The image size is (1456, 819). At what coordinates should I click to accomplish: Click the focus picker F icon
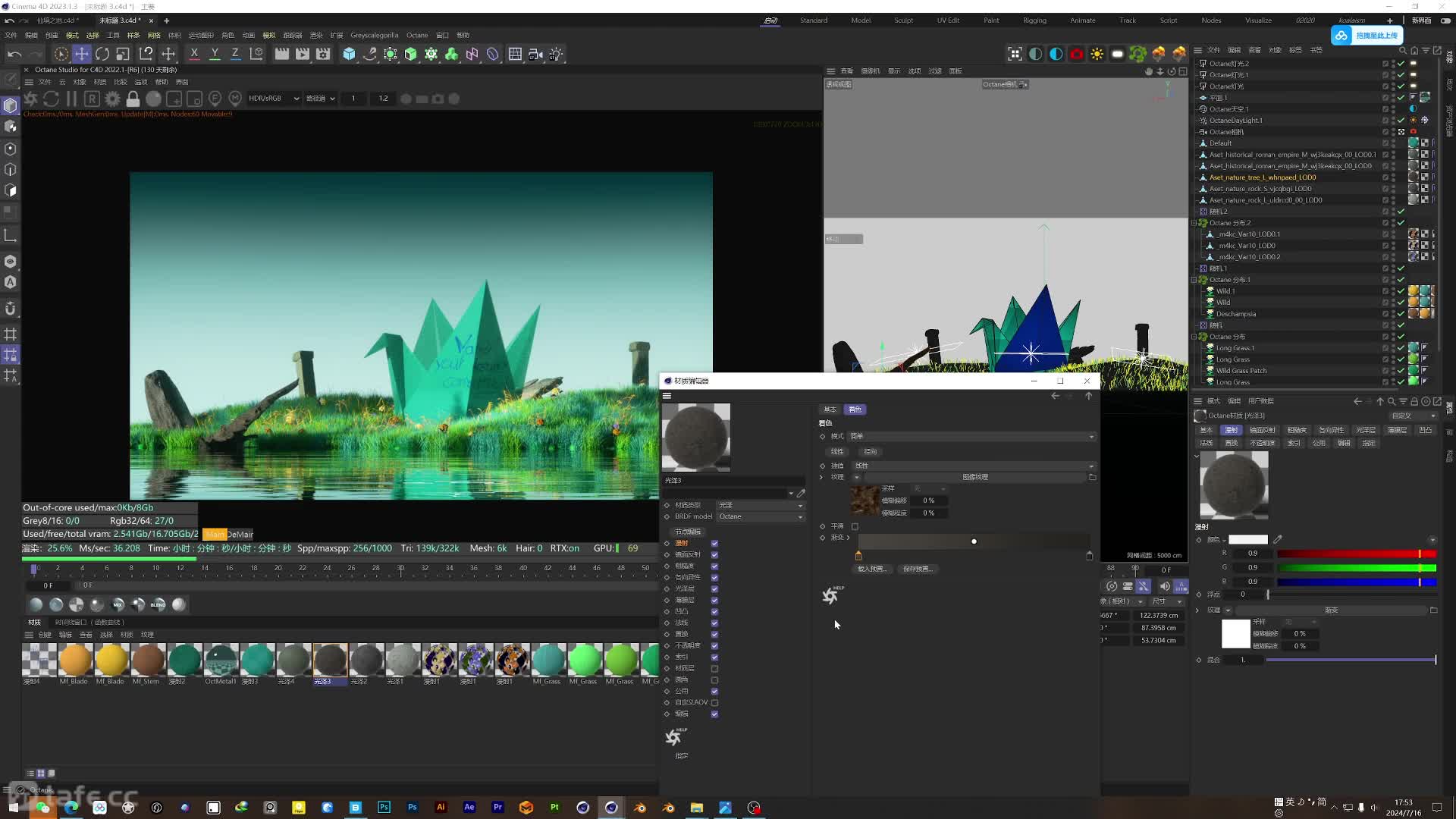pos(215,99)
